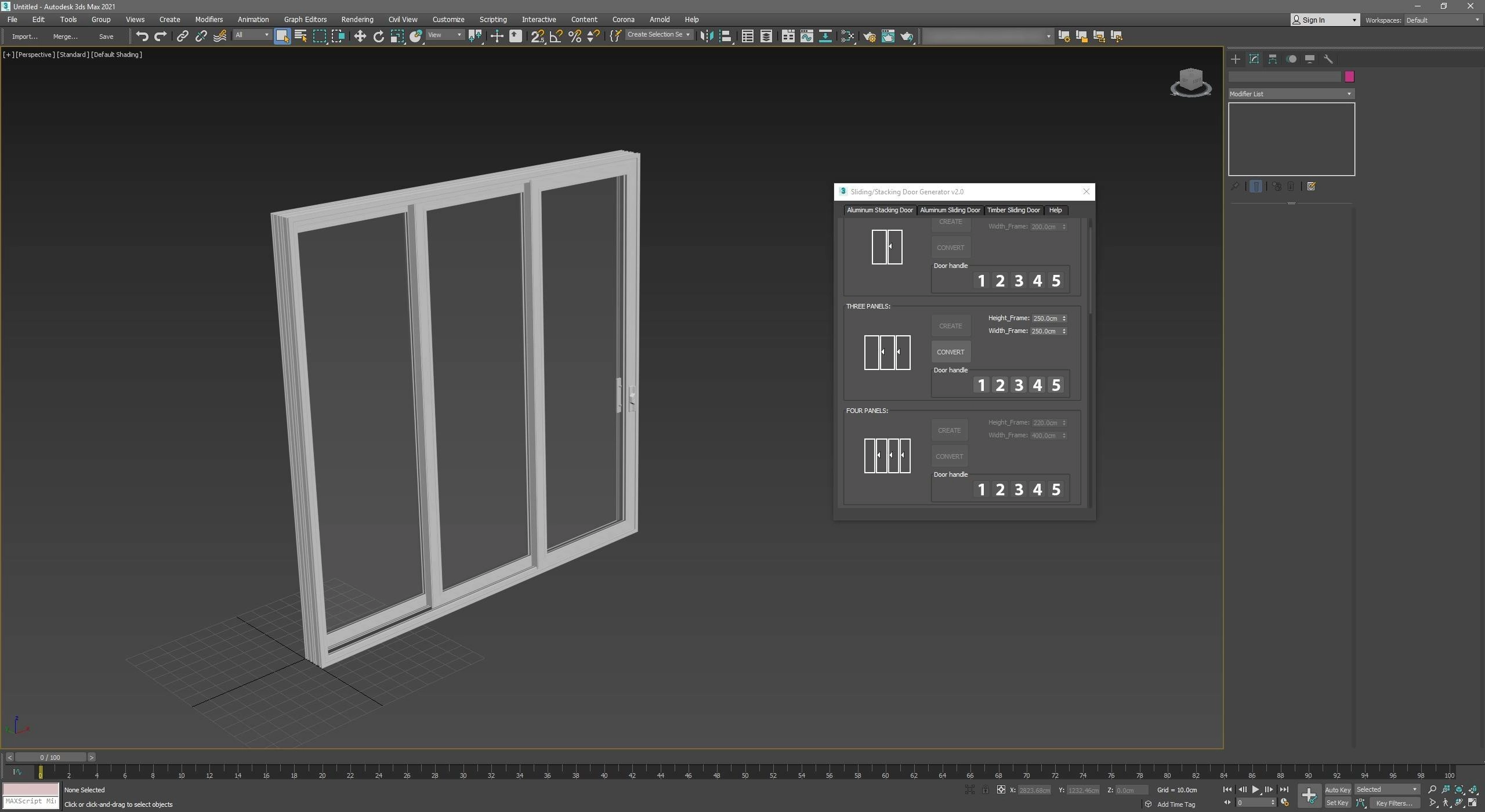Expand the Modifier List dropdown
The width and height of the screenshot is (1485, 812).
(x=1291, y=93)
